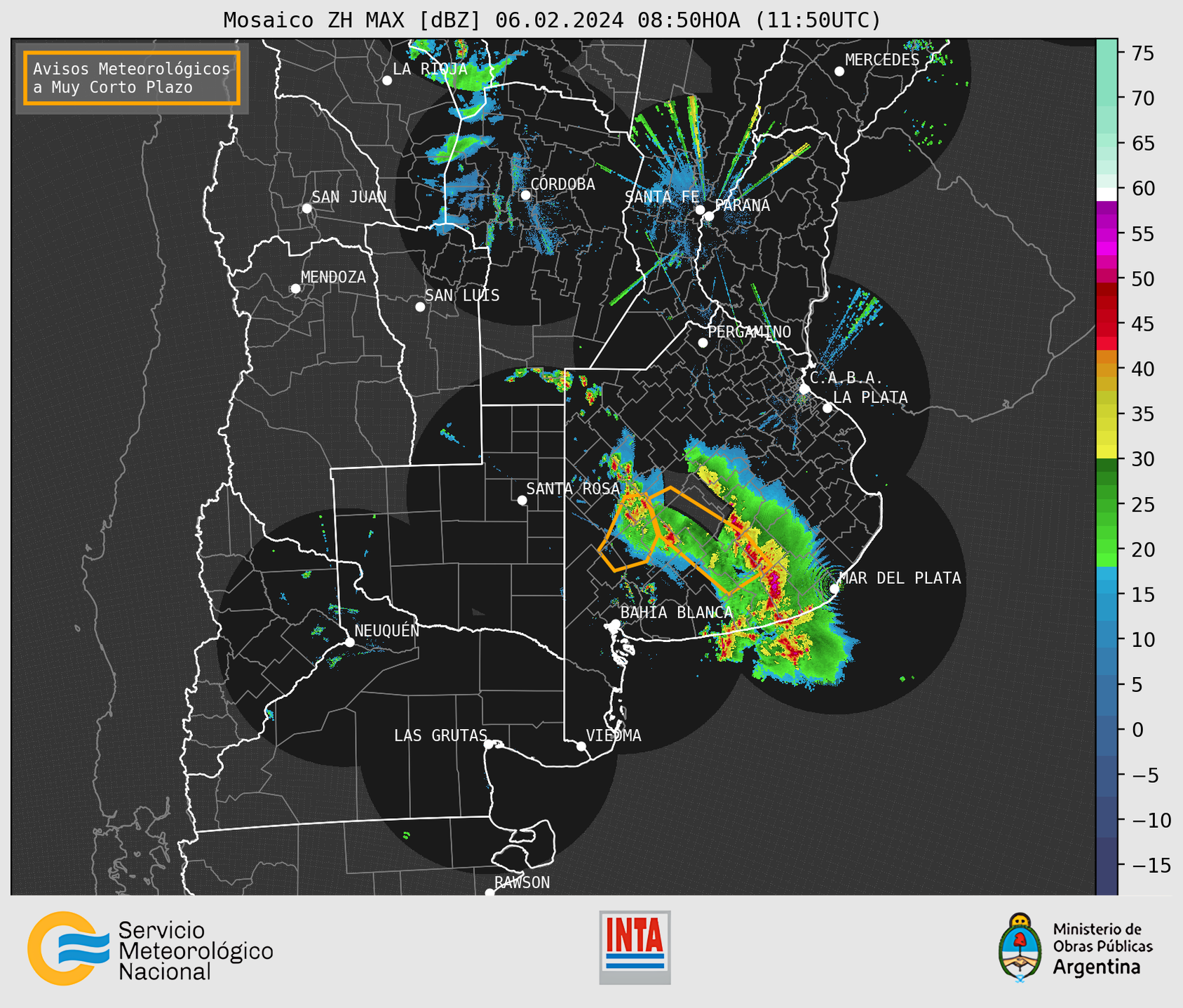Click the Argentina text in ministry logo
This screenshot has width=1183, height=1008.
click(x=1097, y=967)
